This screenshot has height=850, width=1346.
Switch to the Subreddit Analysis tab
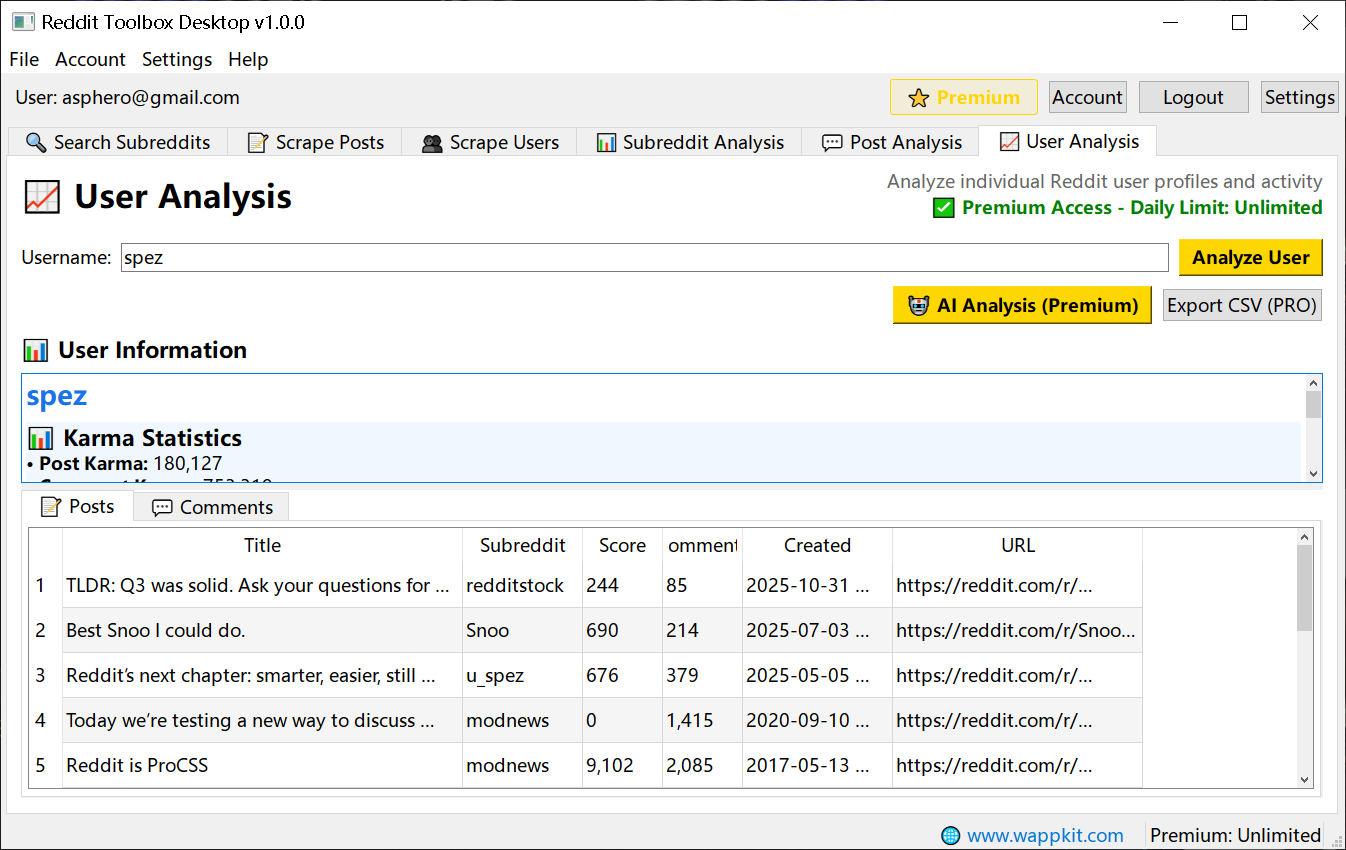[x=690, y=142]
